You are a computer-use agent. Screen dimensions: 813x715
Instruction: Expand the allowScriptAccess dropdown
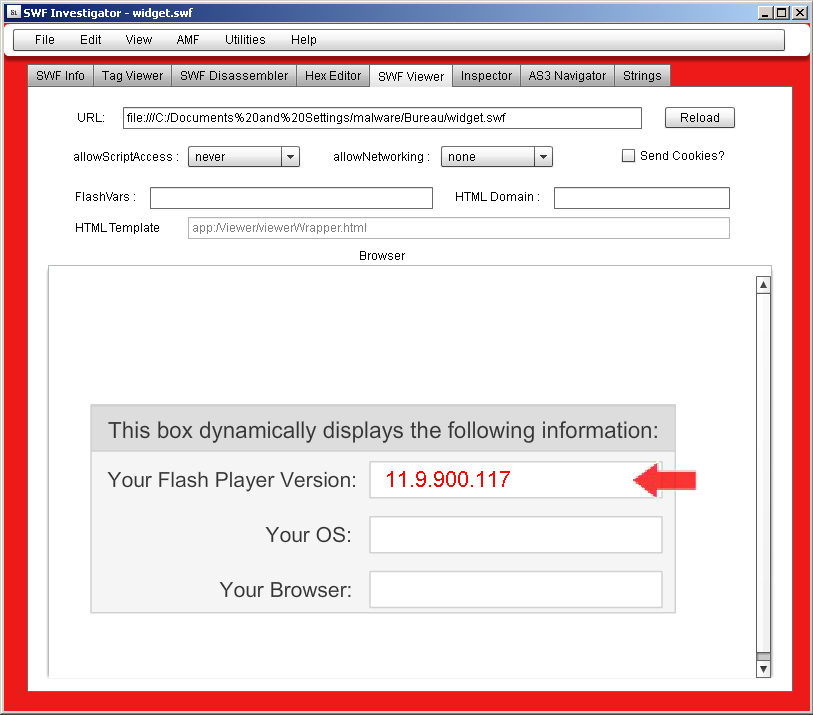pos(290,157)
